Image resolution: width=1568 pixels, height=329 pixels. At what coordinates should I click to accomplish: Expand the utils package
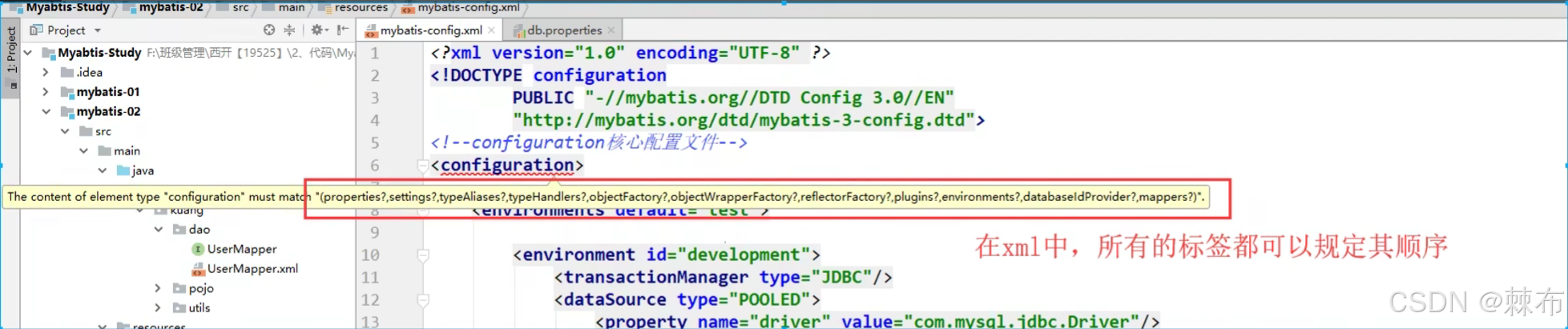[159, 307]
